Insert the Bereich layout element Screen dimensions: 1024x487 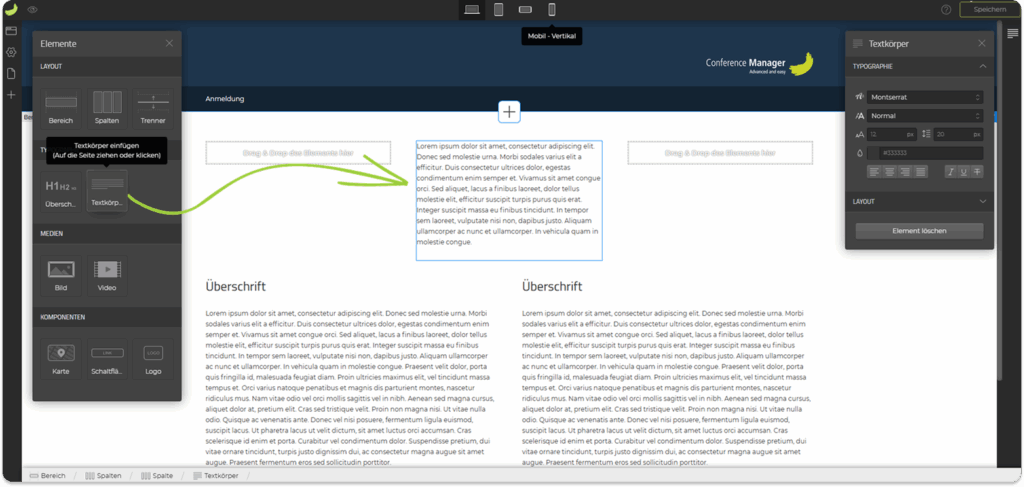pos(61,106)
